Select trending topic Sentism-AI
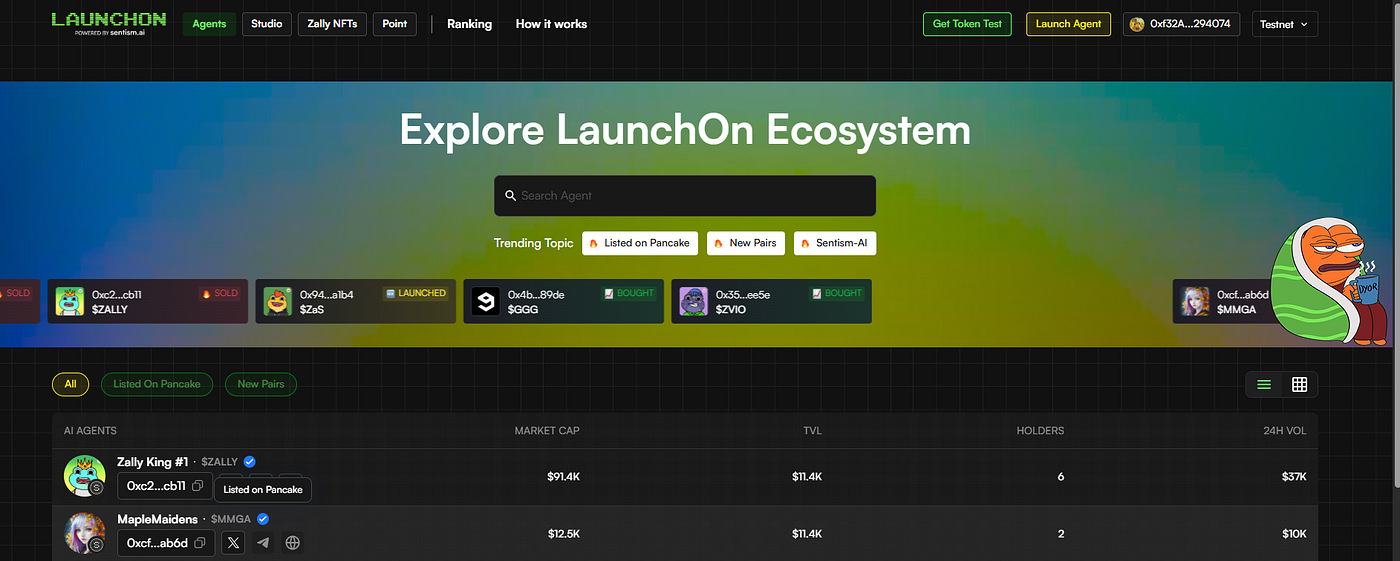Screen dimensions: 1400x561 tap(835, 243)
